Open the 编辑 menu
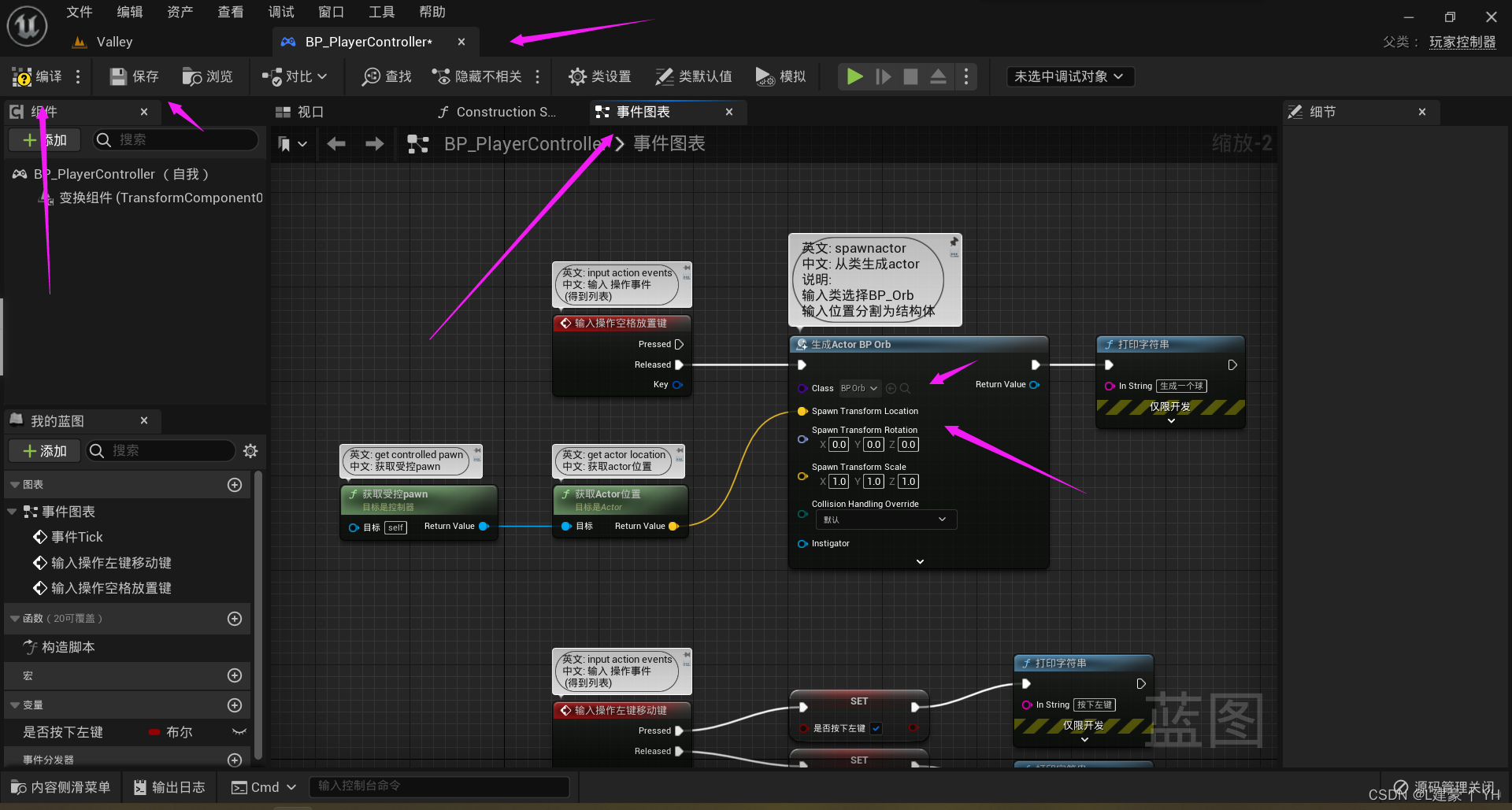 click(x=130, y=12)
